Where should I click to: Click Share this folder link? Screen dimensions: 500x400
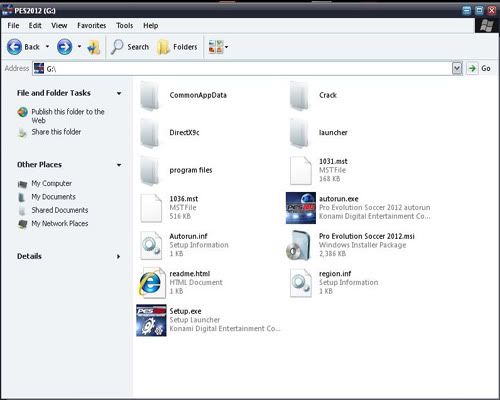[x=56, y=132]
